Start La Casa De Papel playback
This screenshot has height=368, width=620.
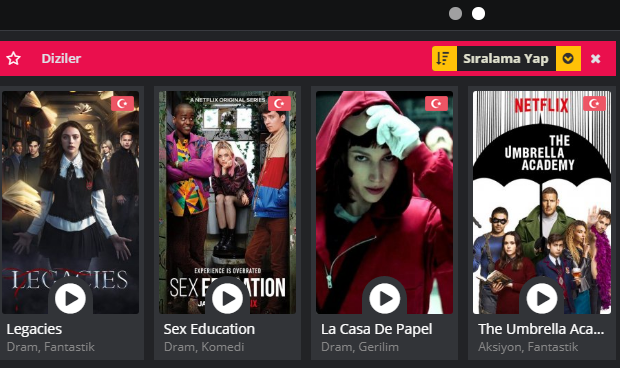[x=384, y=298]
